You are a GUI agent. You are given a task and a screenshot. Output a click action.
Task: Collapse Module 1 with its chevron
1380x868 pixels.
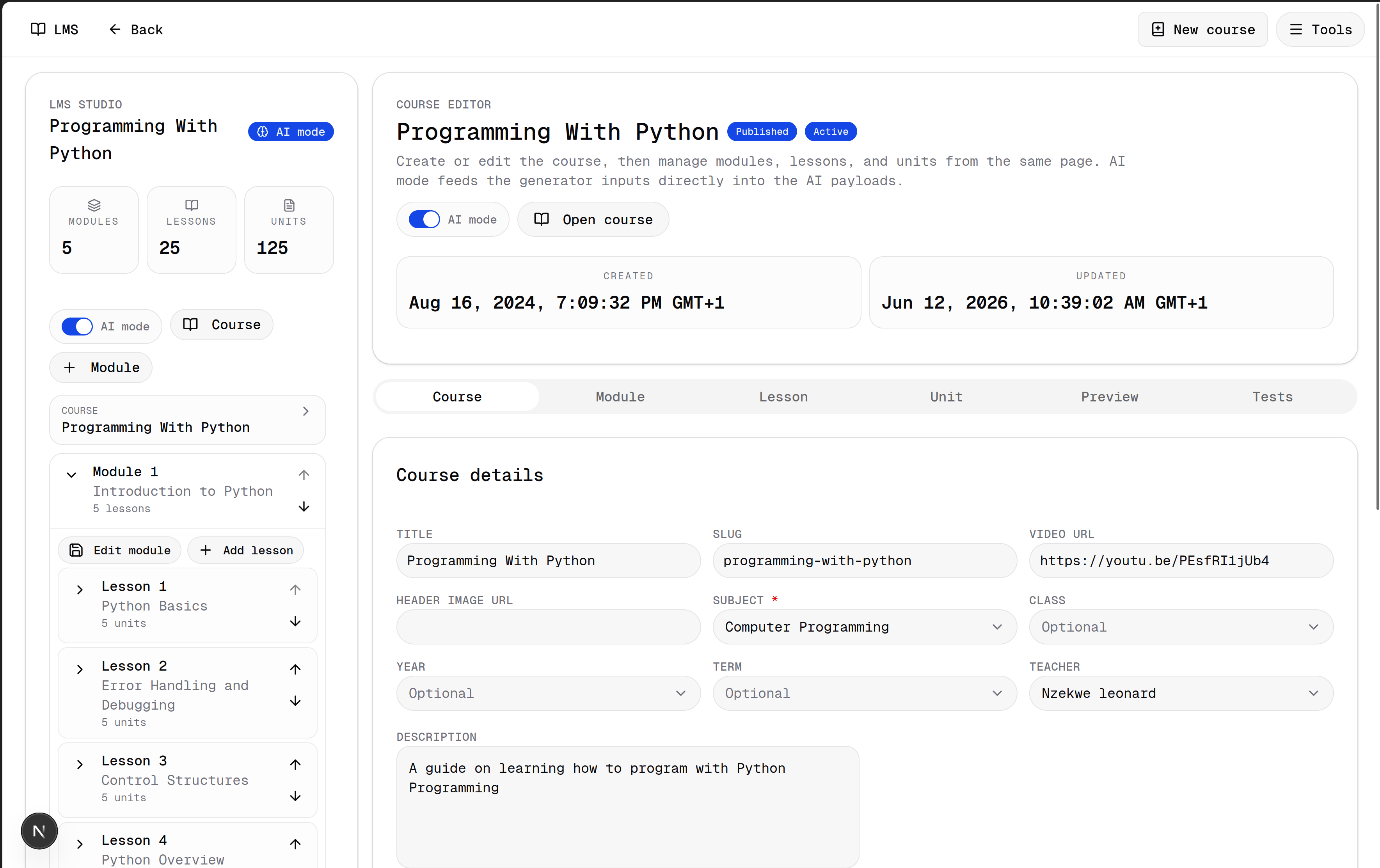(71, 474)
